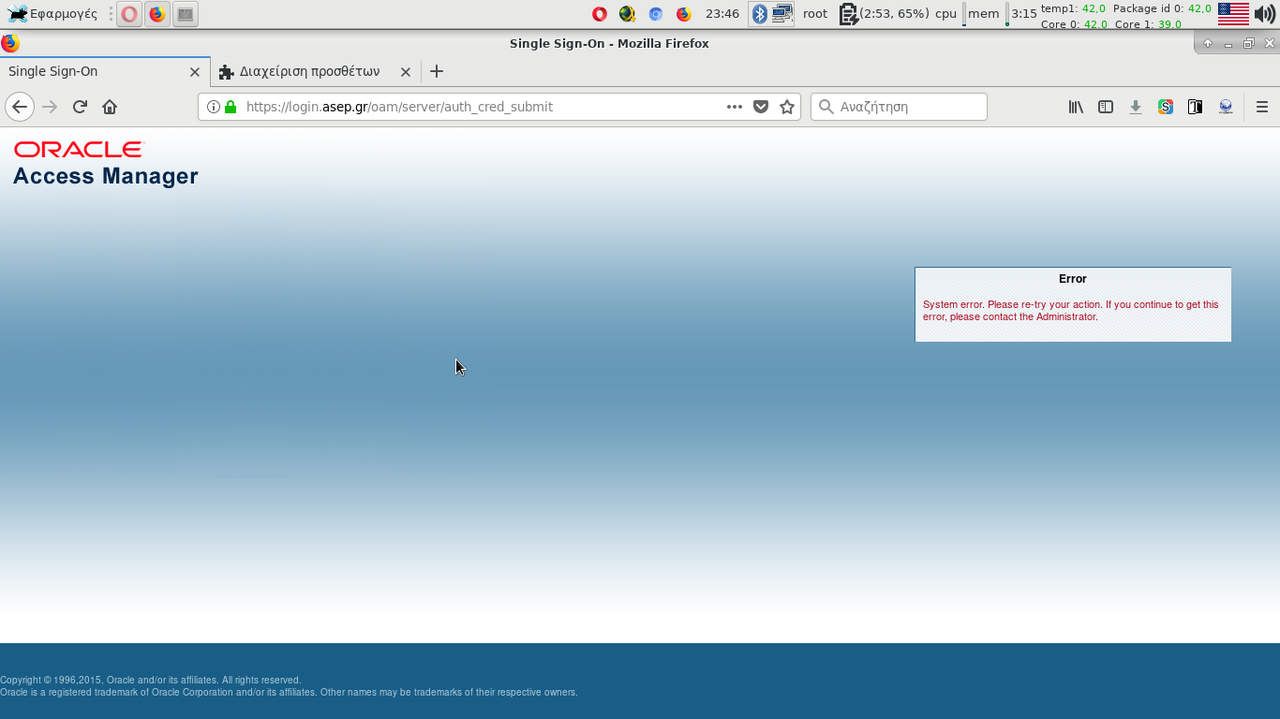Launch Firefox from the panel launcher
The width and height of the screenshot is (1280, 719).
[x=683, y=14]
